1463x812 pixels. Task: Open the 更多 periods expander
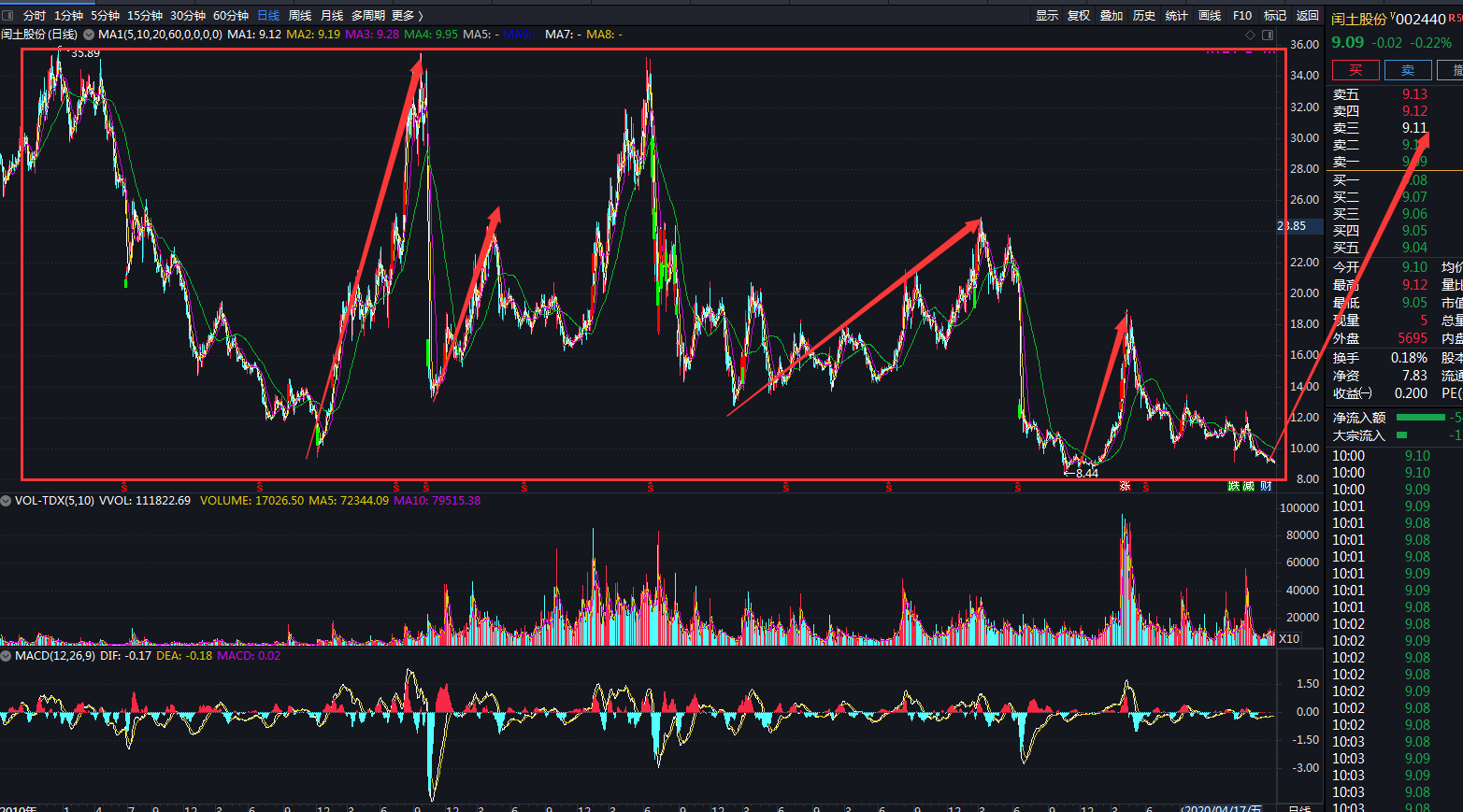point(407,15)
